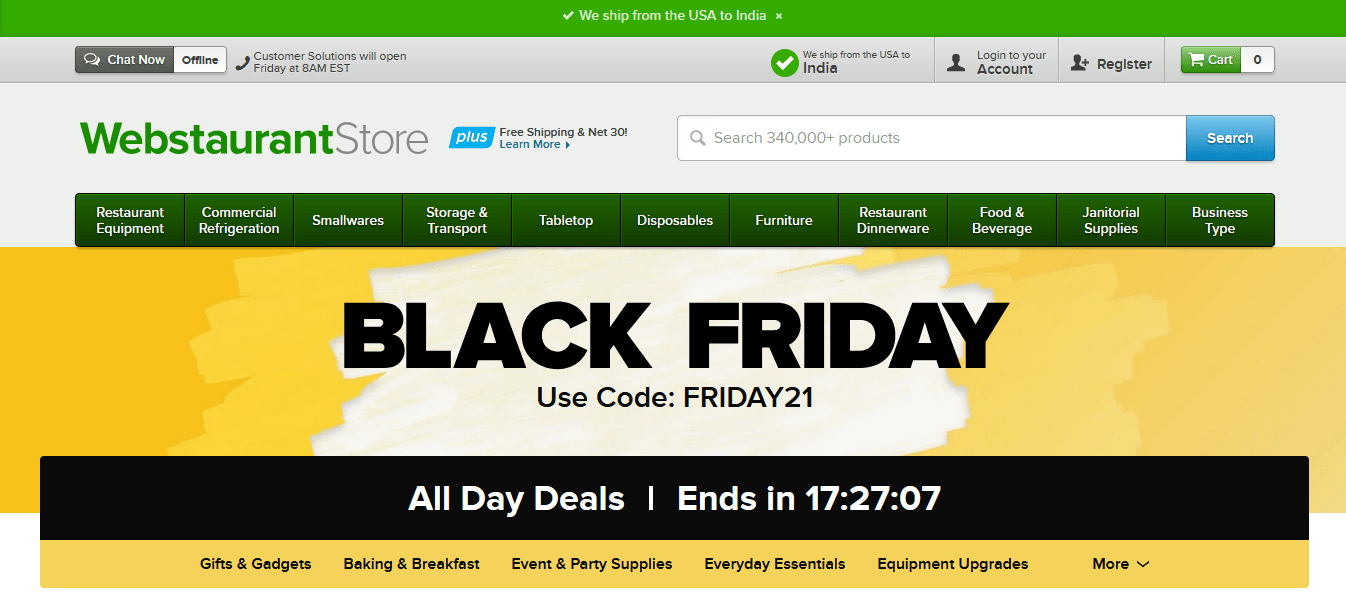Select the Business Type menu
Viewport: 1346px width, 597px height.
[x=1220, y=220]
